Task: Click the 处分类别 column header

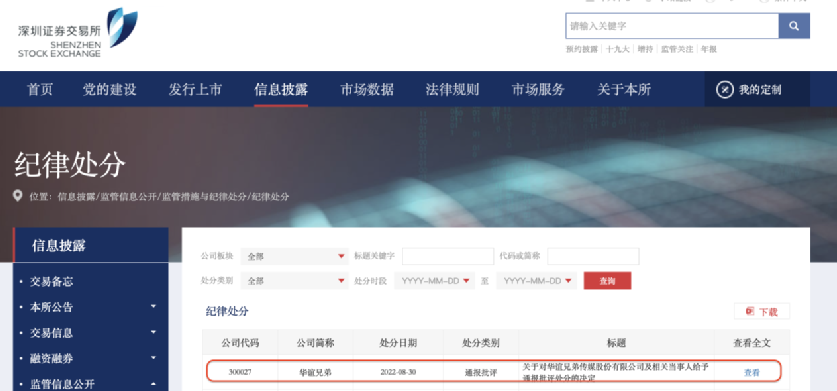Action: coord(480,343)
